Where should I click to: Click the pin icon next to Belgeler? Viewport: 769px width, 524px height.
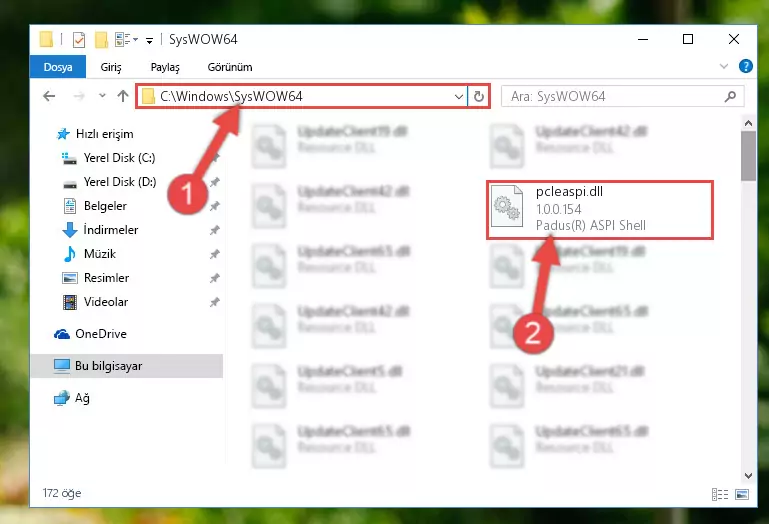pos(214,207)
